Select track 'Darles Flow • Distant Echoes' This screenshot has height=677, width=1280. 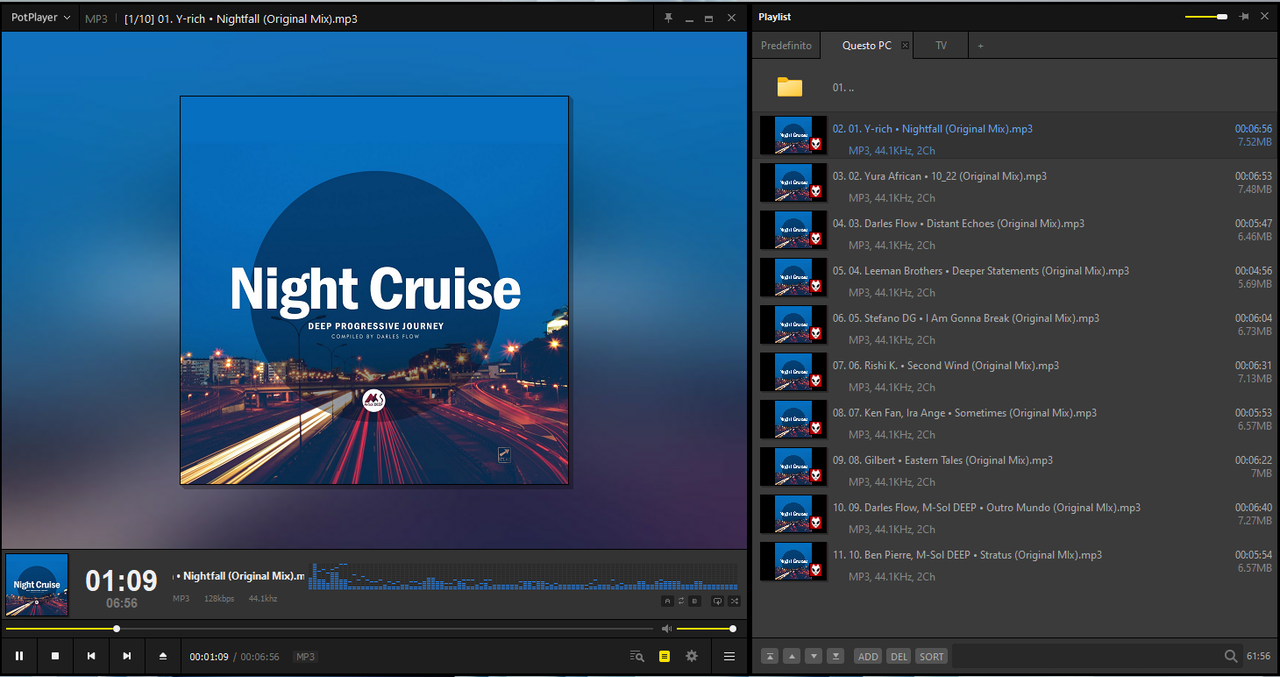tap(1016, 230)
